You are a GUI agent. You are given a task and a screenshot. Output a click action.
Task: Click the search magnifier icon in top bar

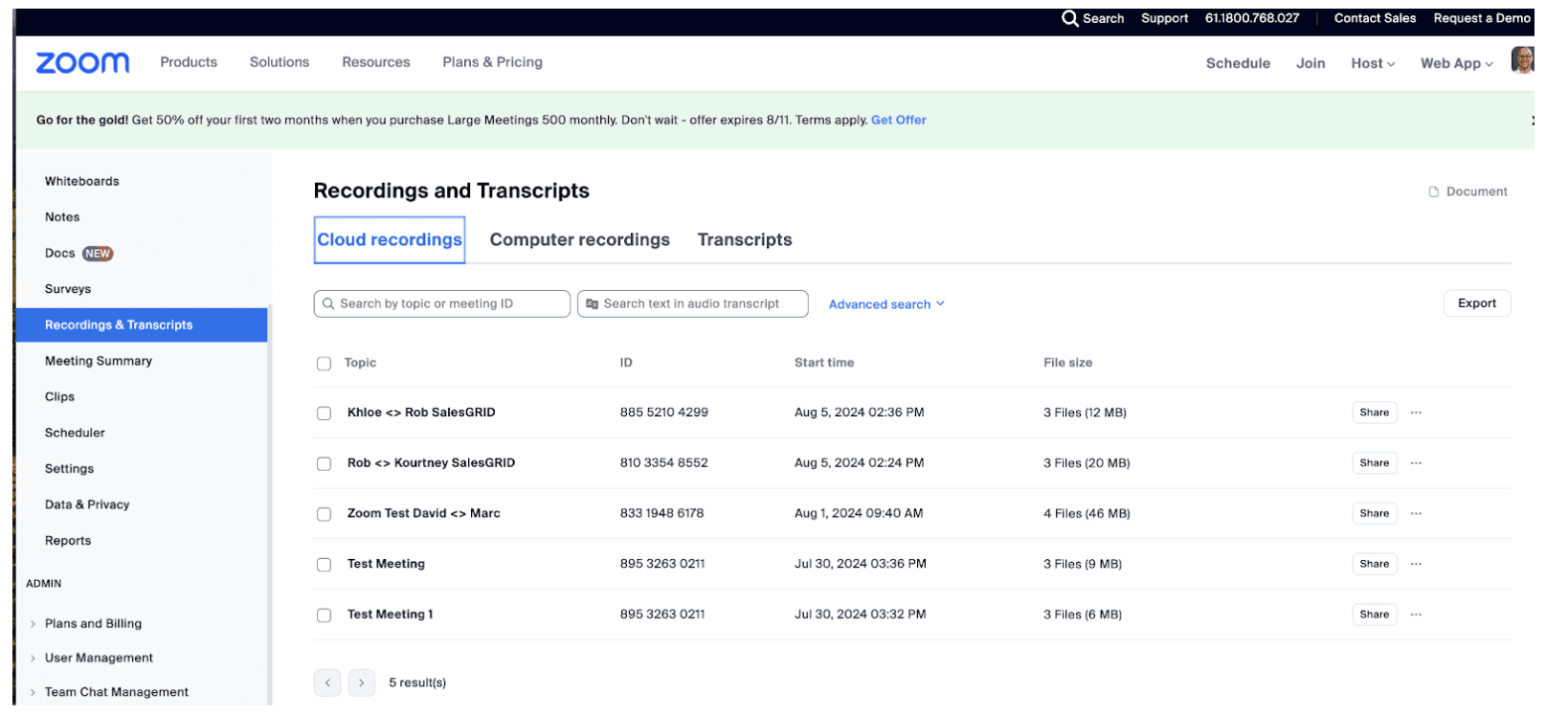[x=1070, y=18]
